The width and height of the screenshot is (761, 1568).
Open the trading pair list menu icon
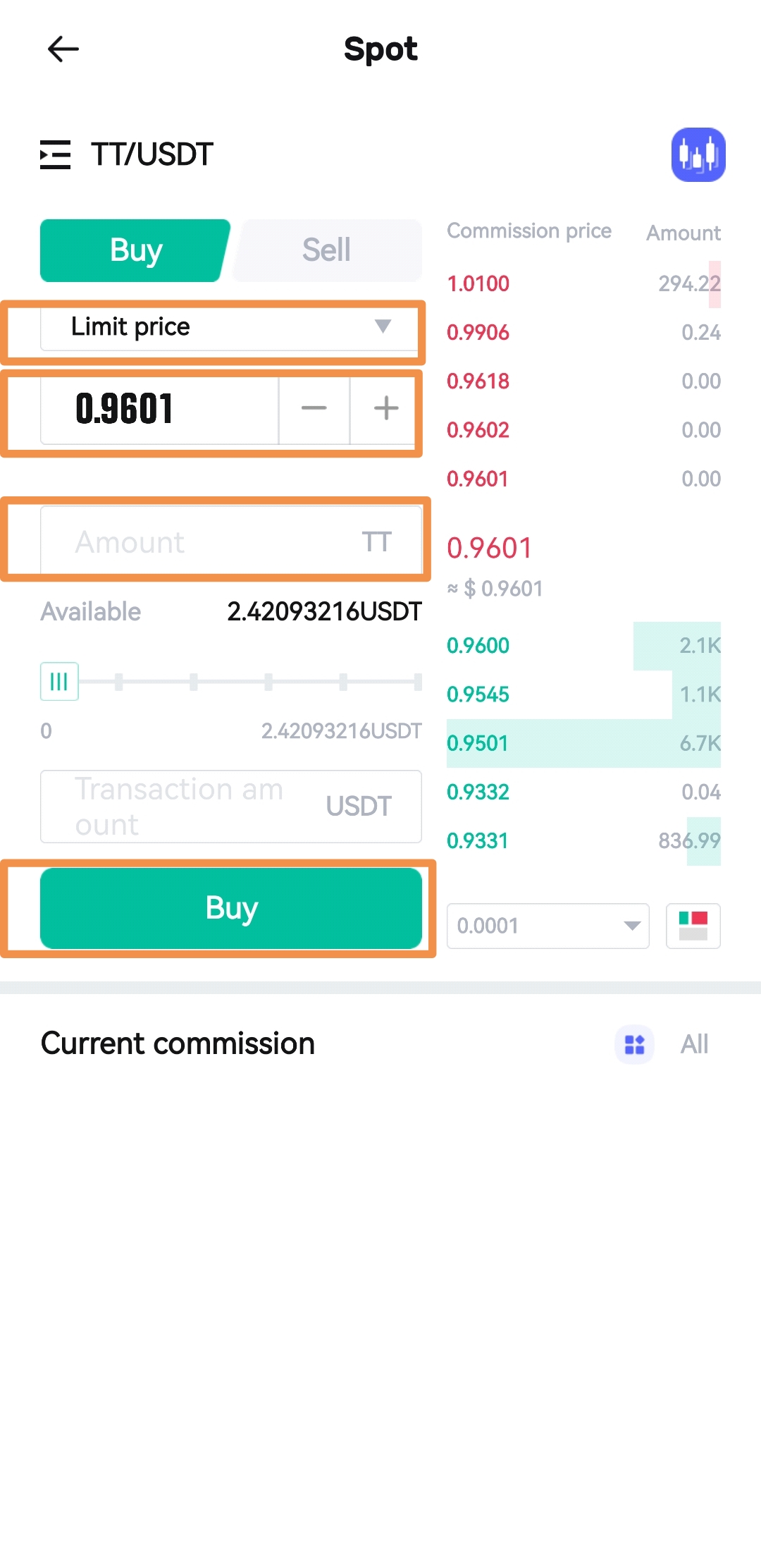[x=55, y=154]
